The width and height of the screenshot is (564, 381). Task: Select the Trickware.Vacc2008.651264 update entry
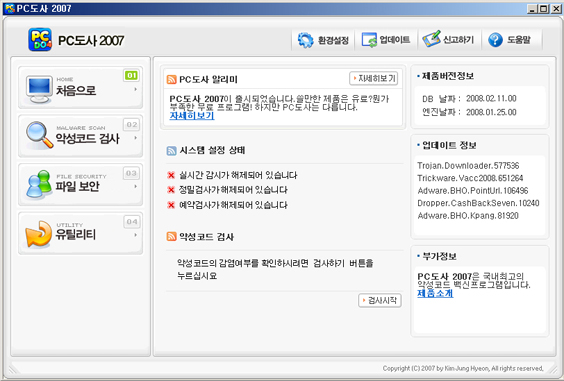[470, 178]
